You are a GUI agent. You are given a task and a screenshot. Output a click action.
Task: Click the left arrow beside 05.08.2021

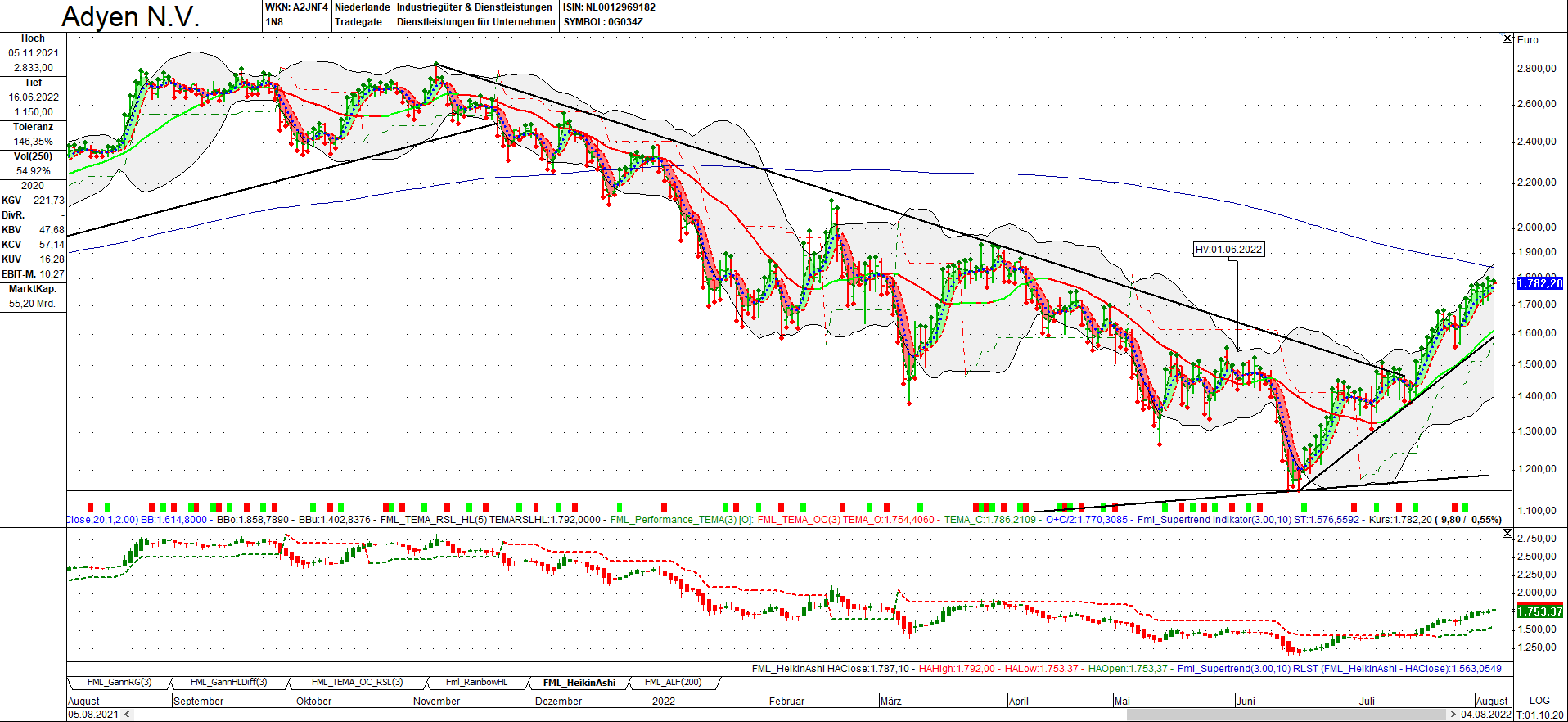click(126, 715)
